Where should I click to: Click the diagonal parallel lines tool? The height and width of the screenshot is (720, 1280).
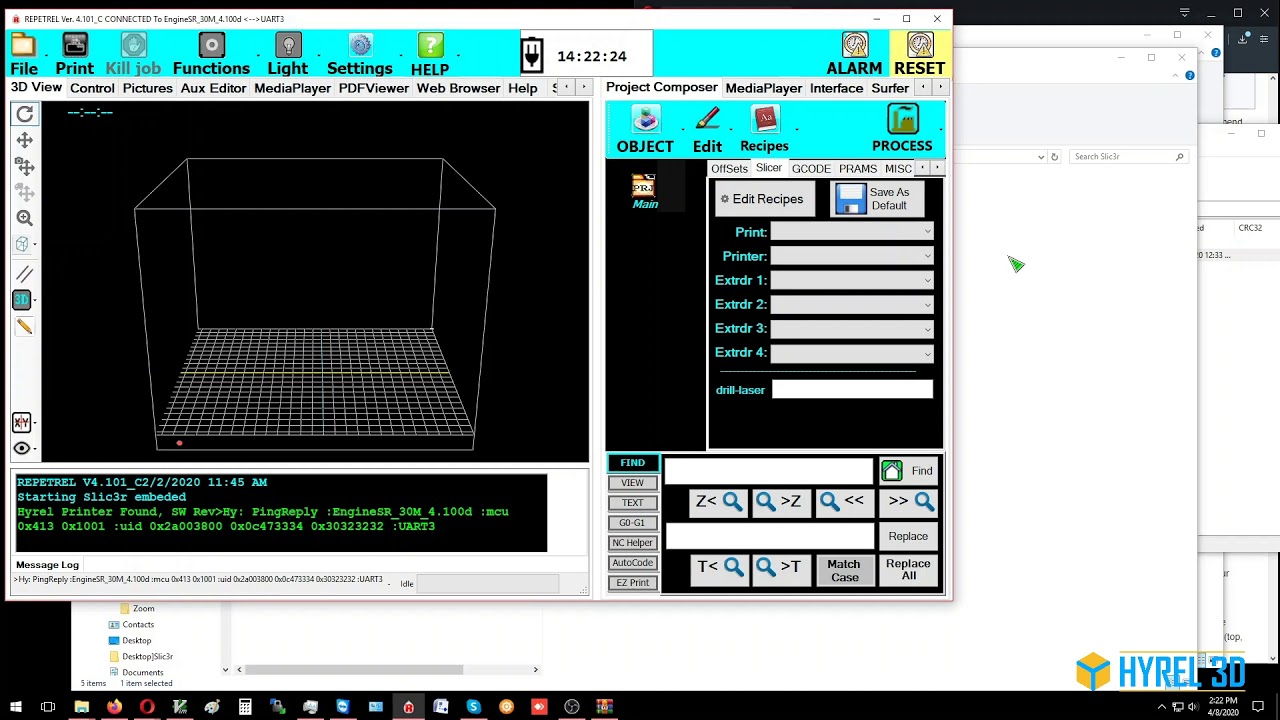(x=25, y=274)
